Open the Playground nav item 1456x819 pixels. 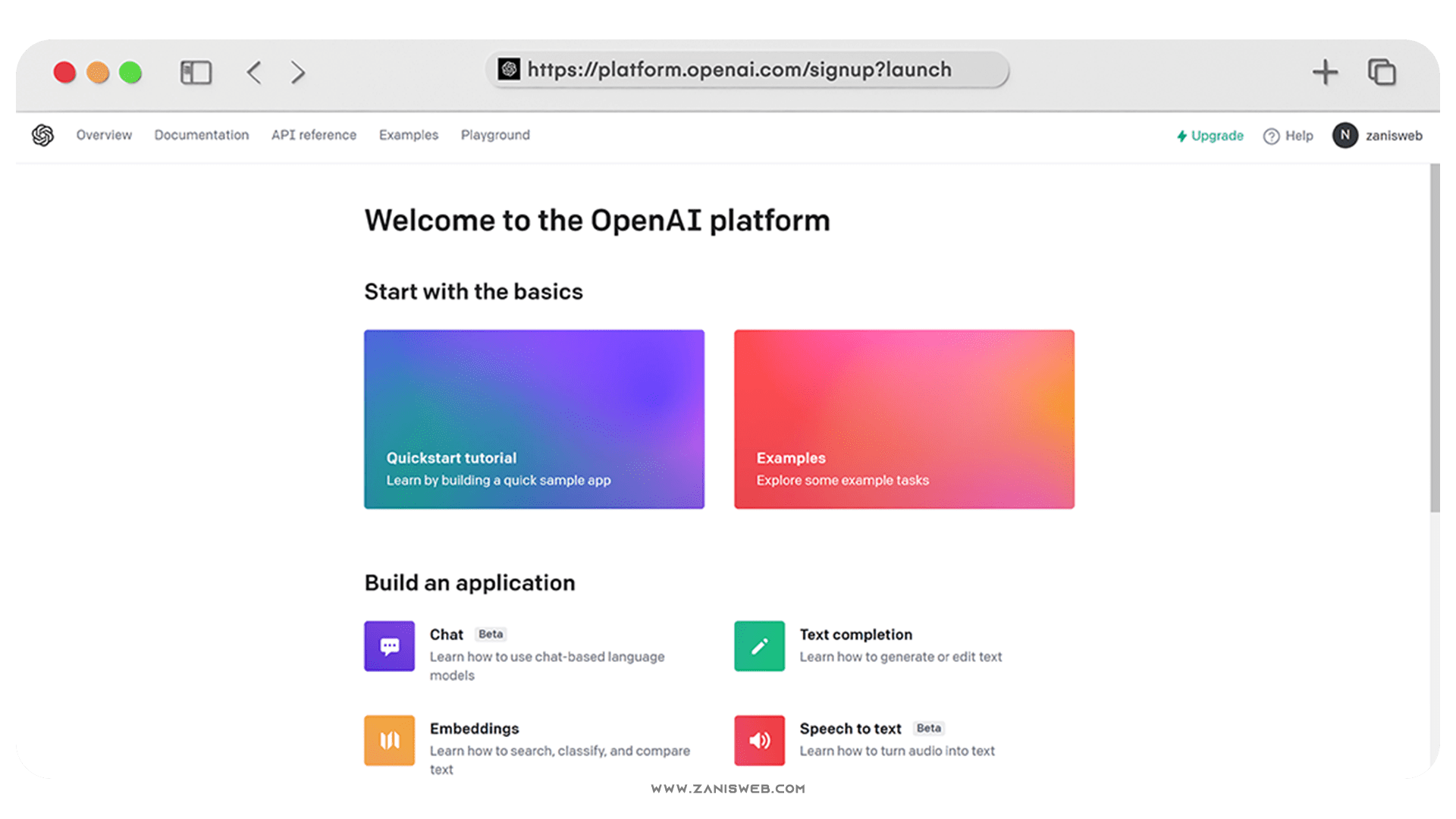(495, 135)
